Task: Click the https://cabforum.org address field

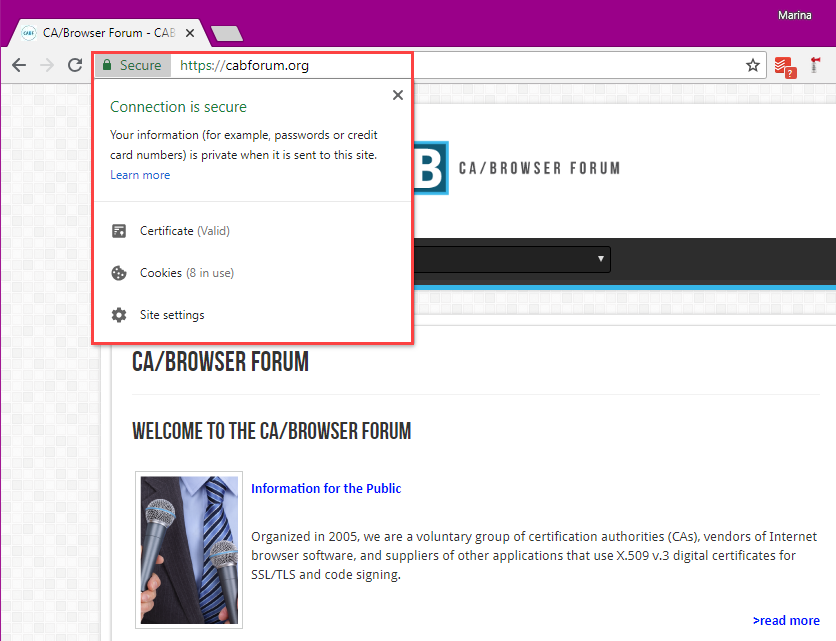Action: point(244,65)
